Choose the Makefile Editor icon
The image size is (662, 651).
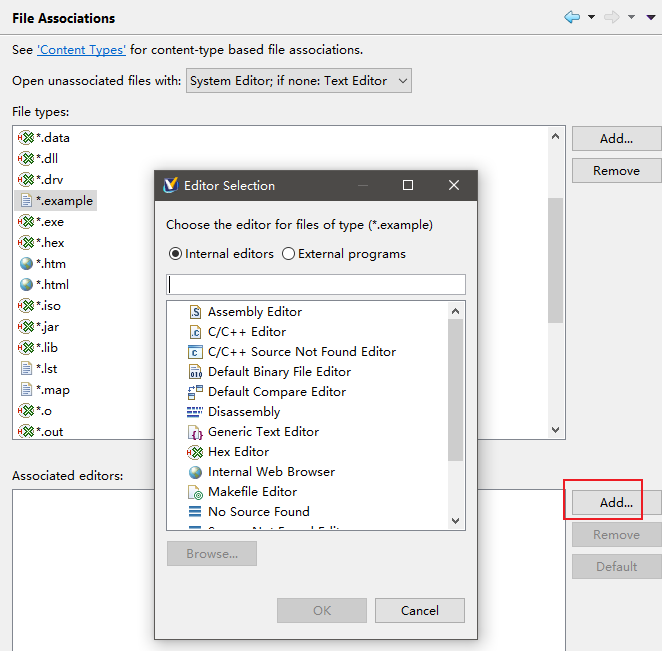[195, 492]
